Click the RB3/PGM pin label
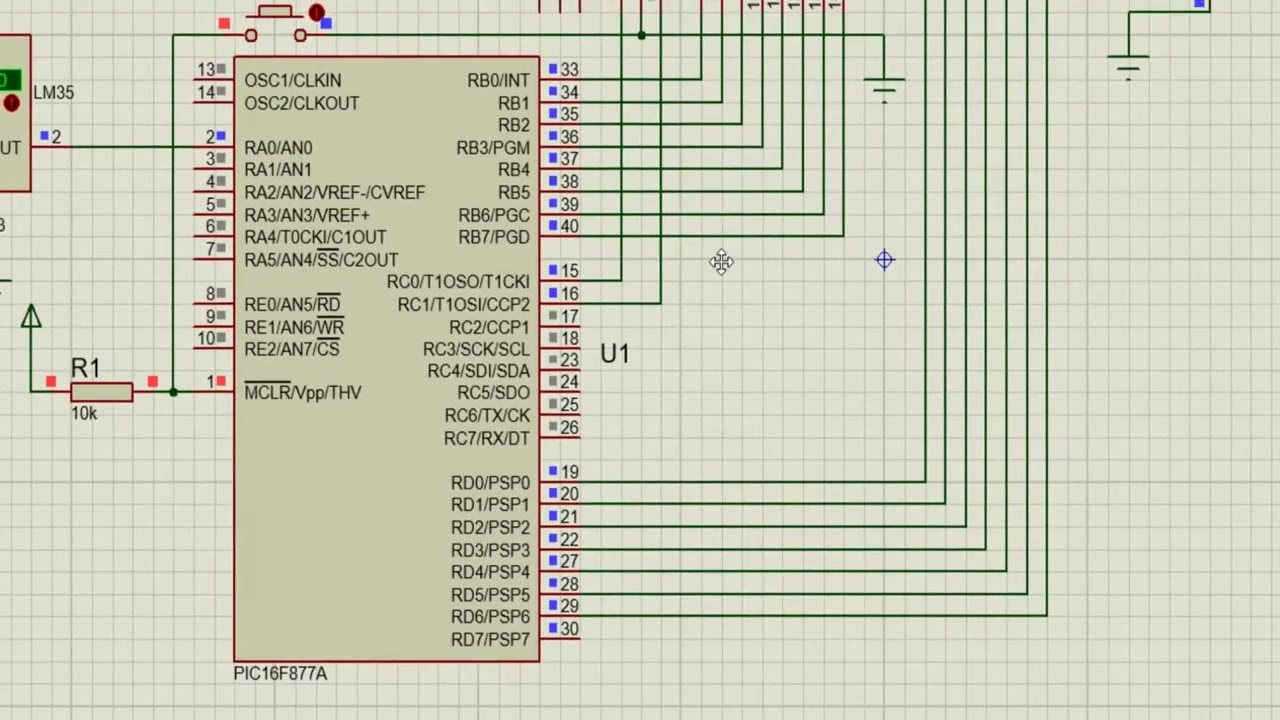 coord(493,148)
